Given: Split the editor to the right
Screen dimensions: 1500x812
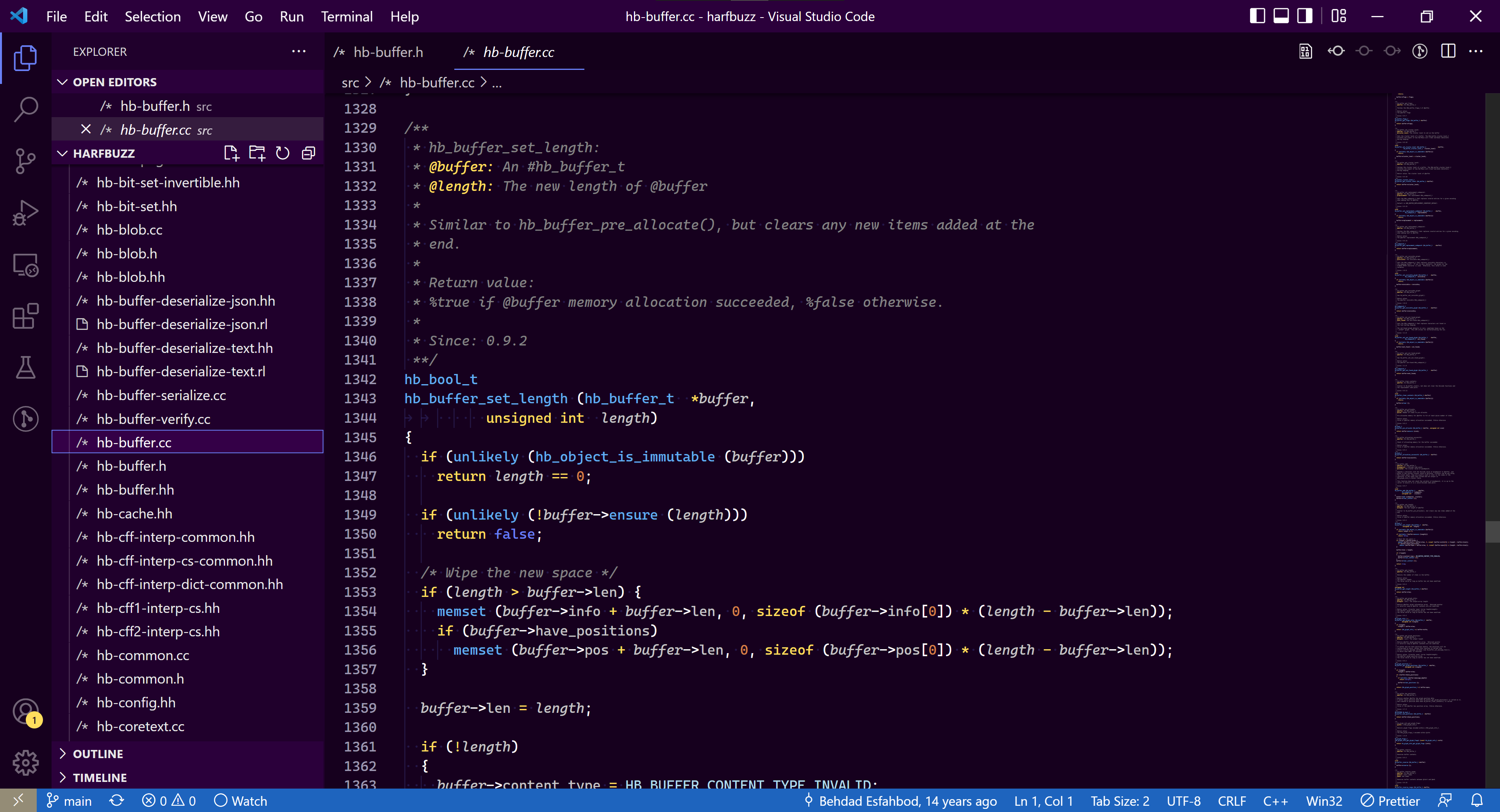Looking at the screenshot, I should point(1448,51).
